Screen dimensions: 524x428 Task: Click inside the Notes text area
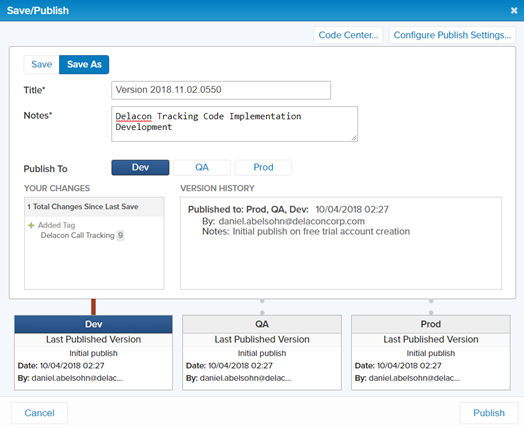pos(234,124)
